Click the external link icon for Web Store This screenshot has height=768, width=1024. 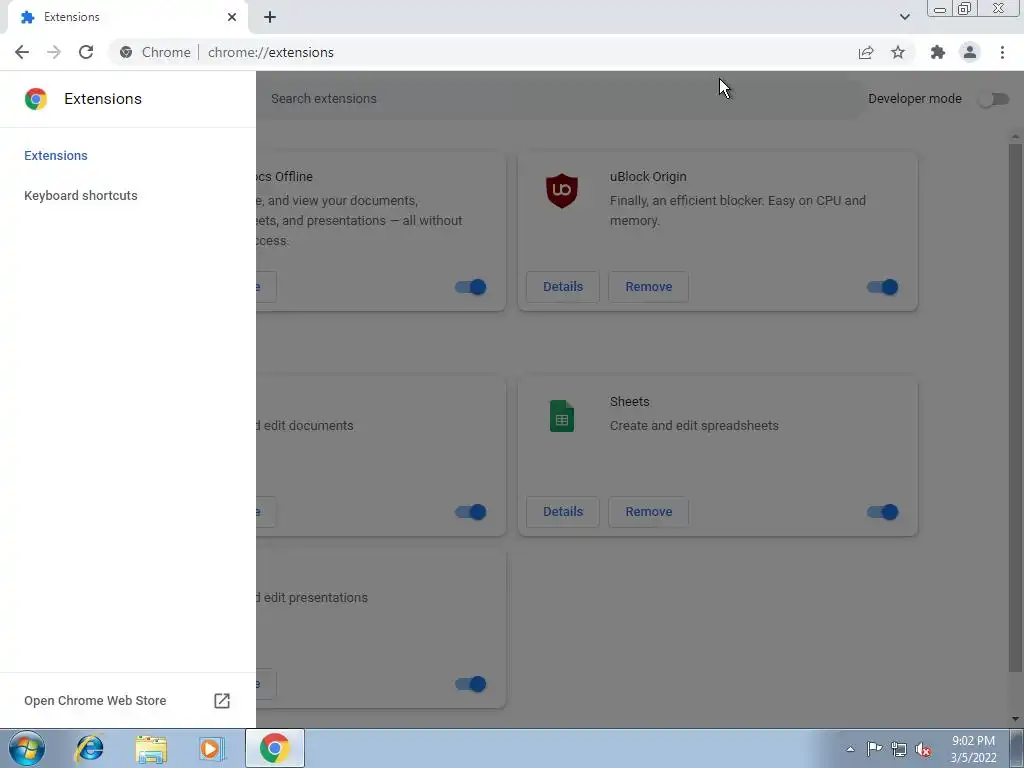[x=222, y=701]
